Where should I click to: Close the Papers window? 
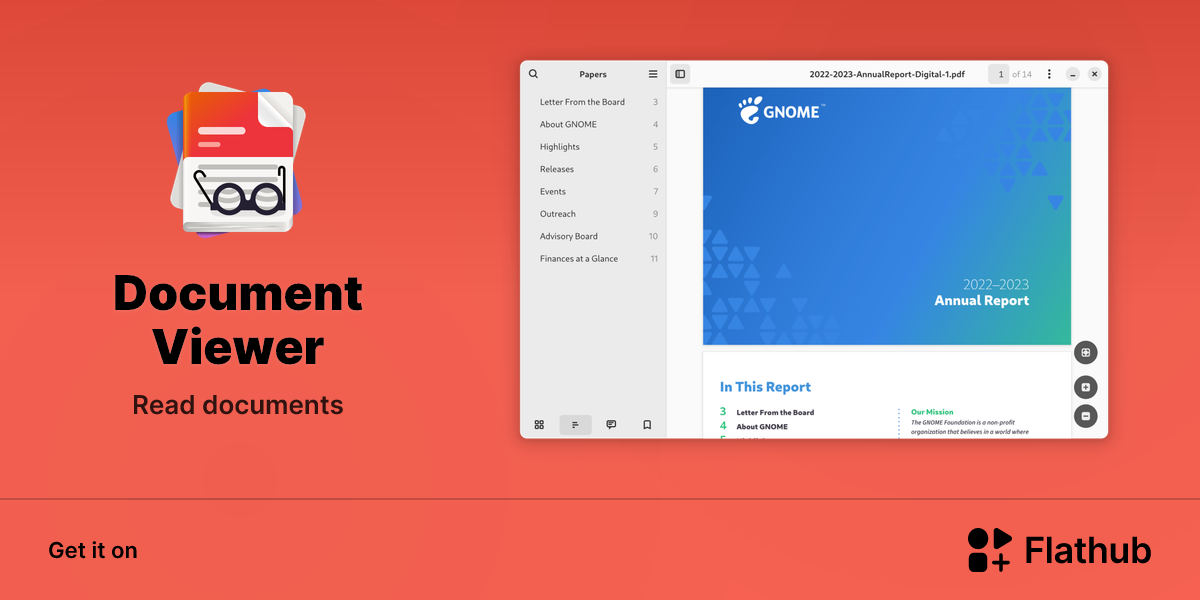point(1095,74)
